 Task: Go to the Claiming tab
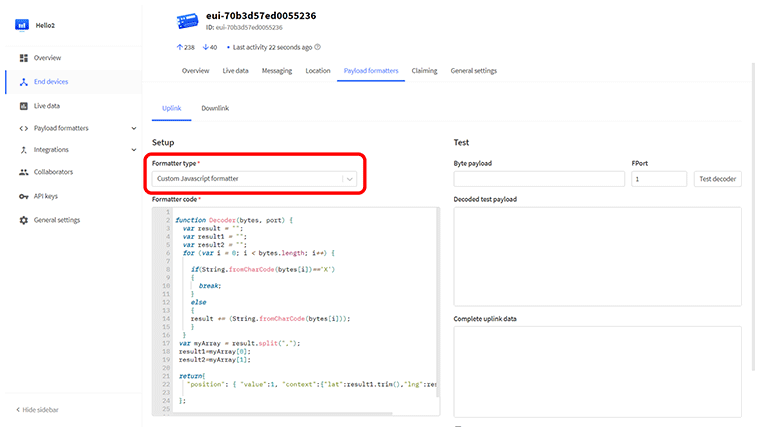click(x=424, y=71)
